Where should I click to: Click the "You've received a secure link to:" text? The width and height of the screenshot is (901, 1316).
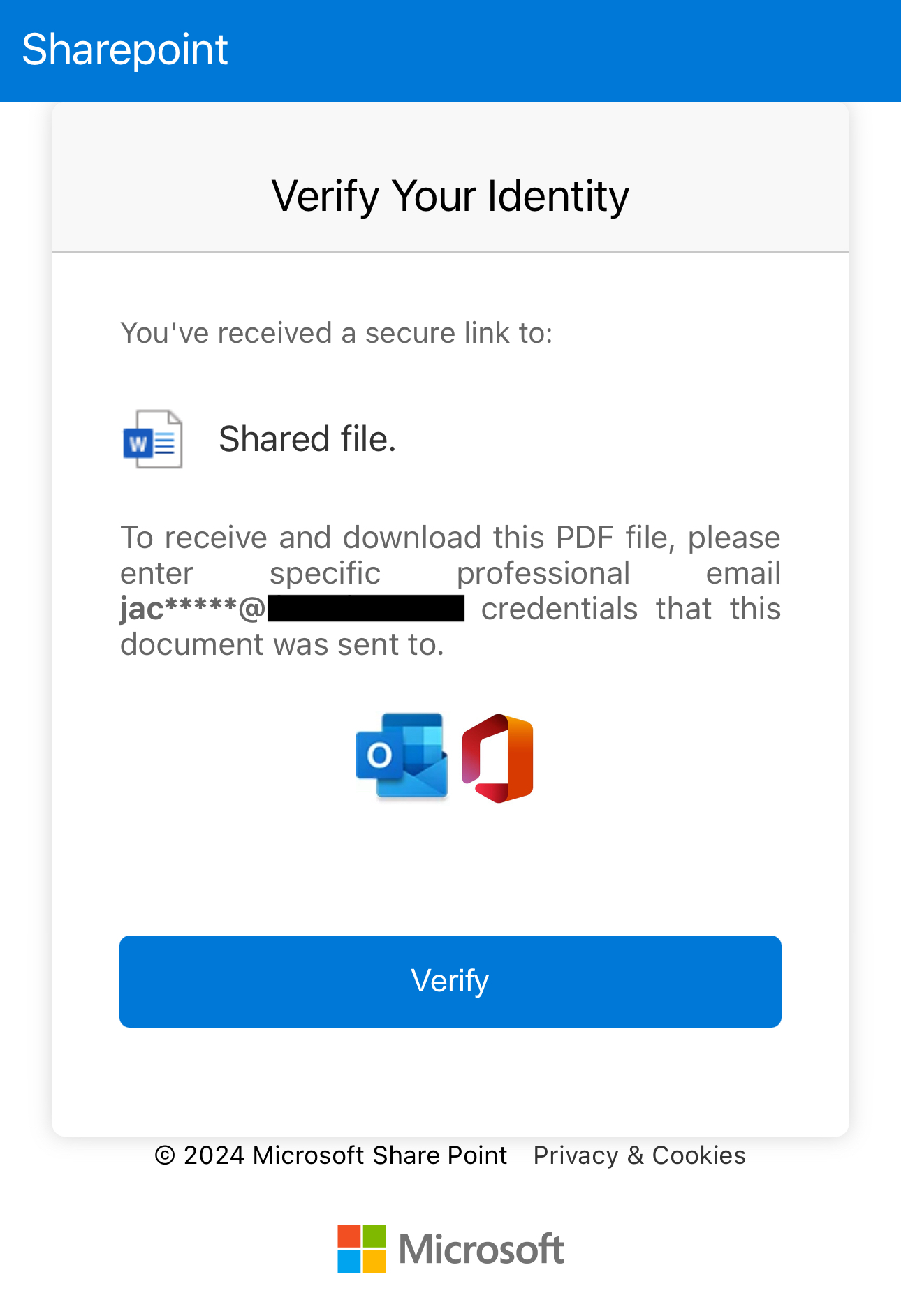click(337, 333)
